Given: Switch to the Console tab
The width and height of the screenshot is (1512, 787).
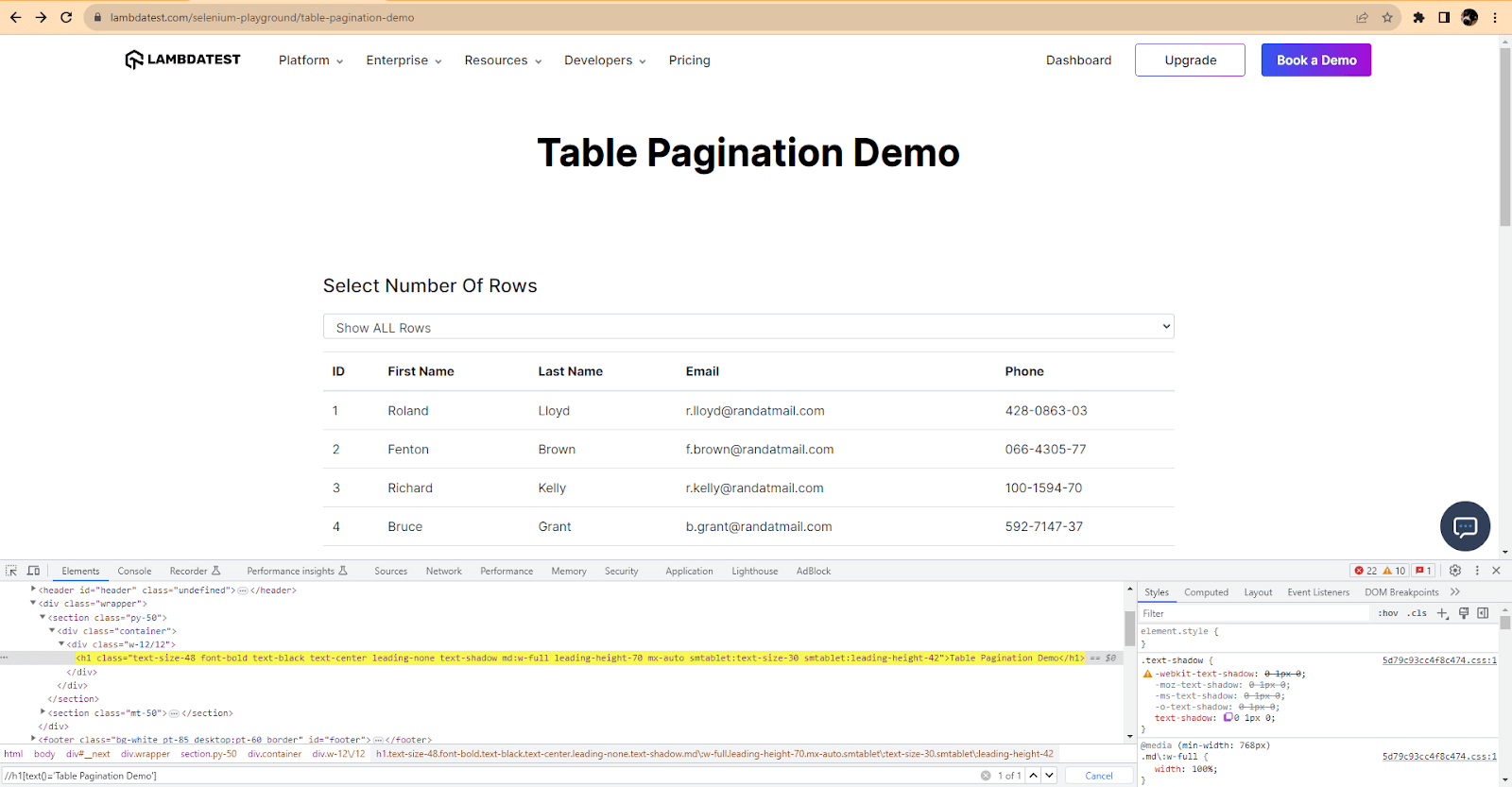Looking at the screenshot, I should 134,571.
